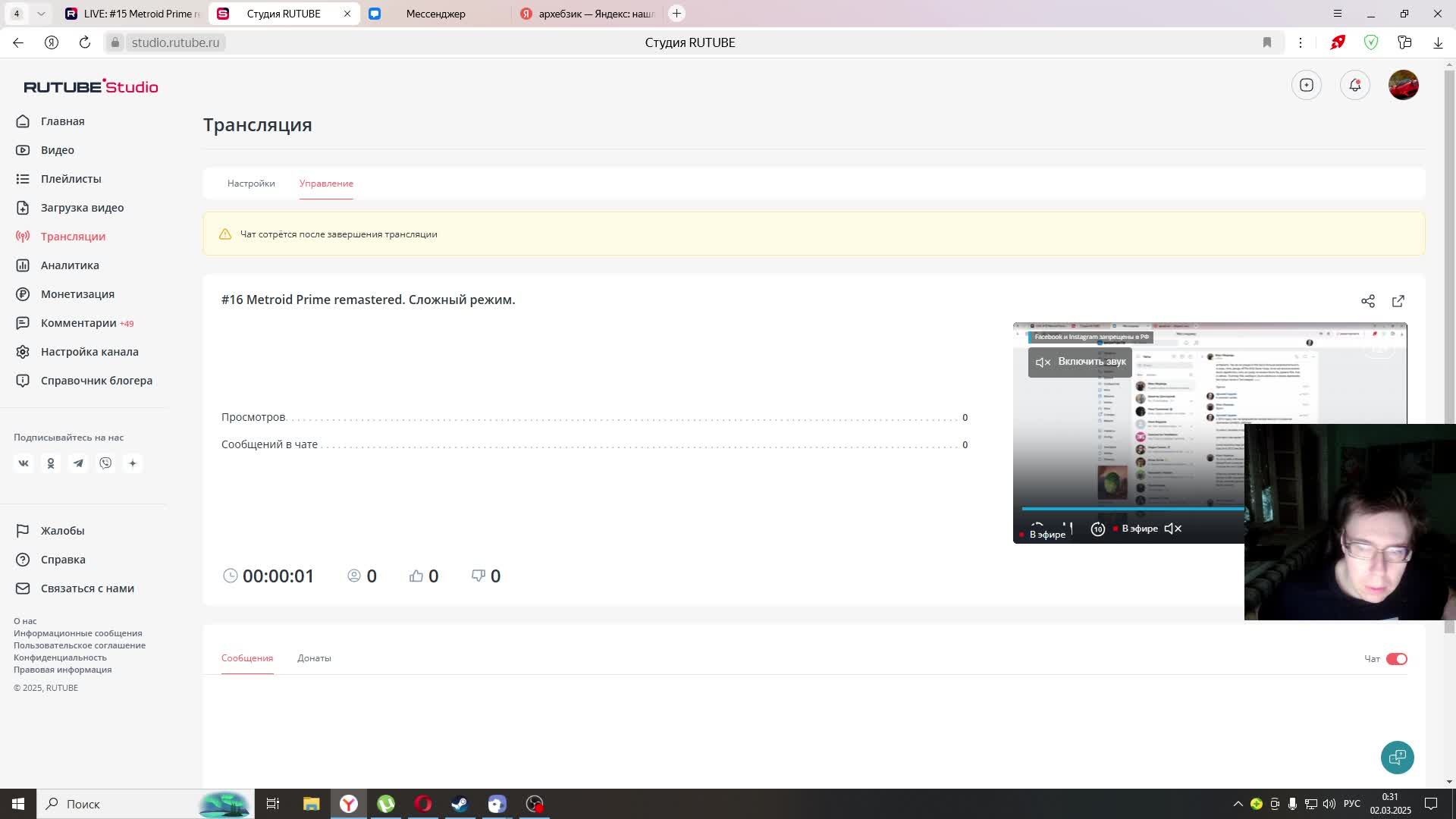Open the Пользовательское соглашение link
1456x819 pixels.
point(80,645)
